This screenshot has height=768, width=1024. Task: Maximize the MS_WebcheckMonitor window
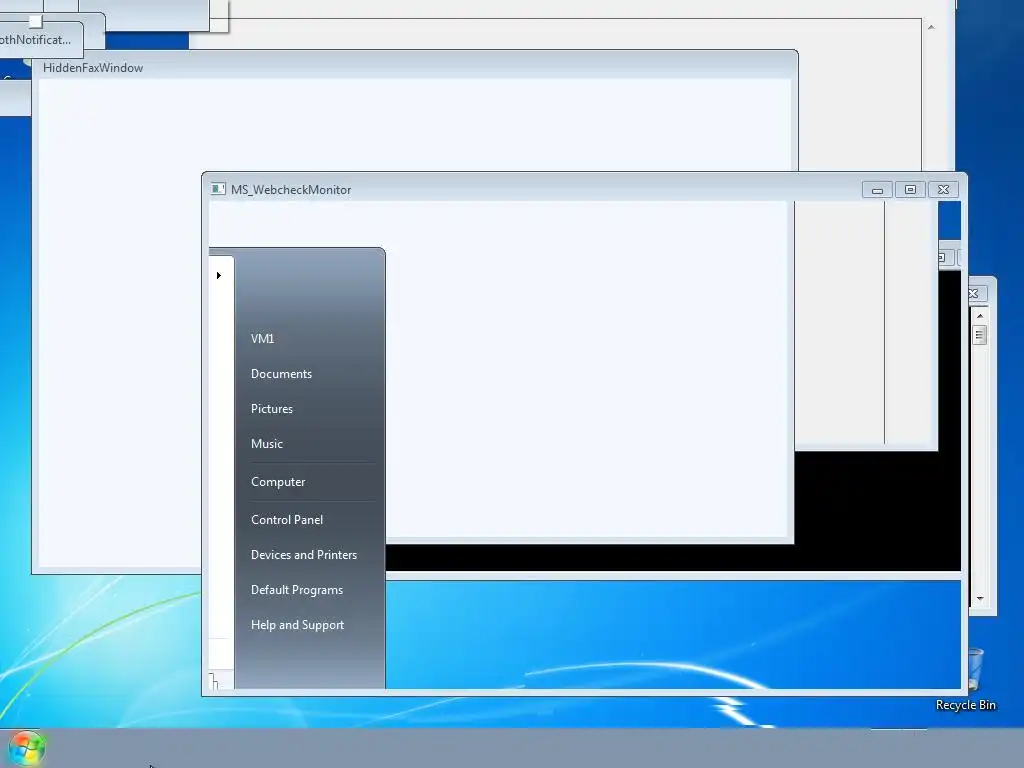pos(910,190)
